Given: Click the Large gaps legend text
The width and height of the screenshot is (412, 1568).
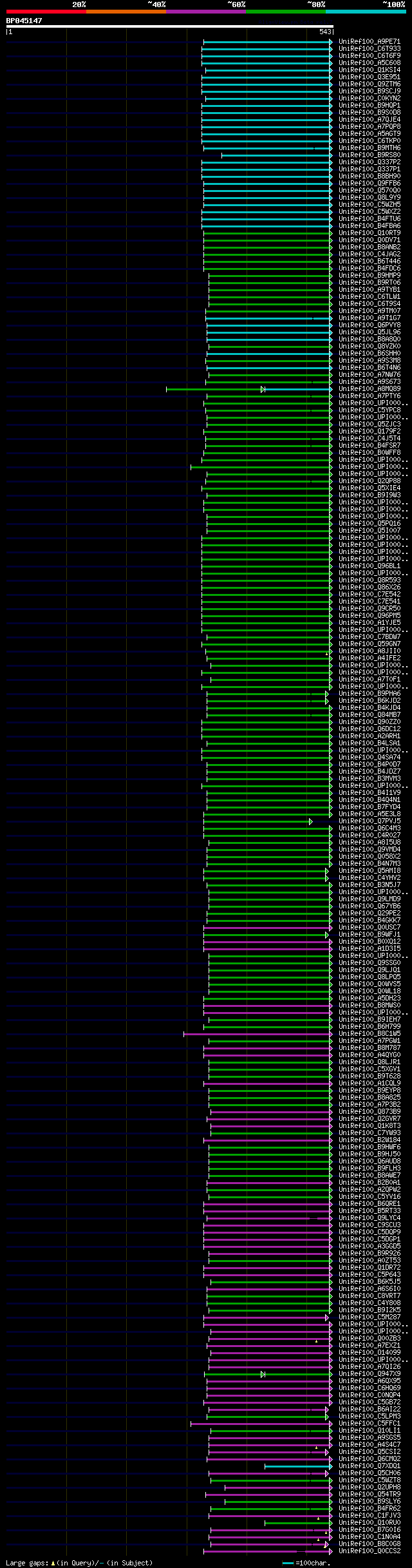Looking at the screenshot, I should pos(79,1563).
